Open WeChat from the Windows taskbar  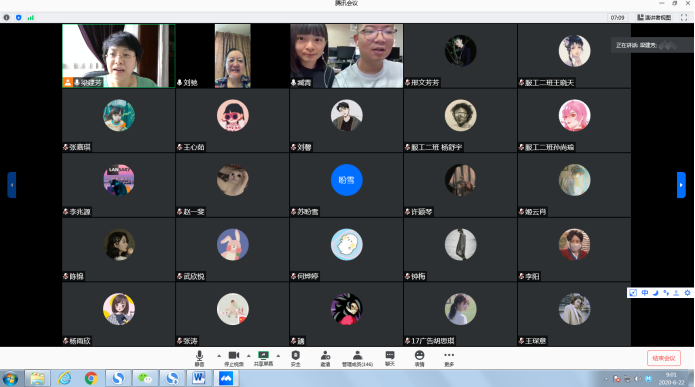(145, 378)
